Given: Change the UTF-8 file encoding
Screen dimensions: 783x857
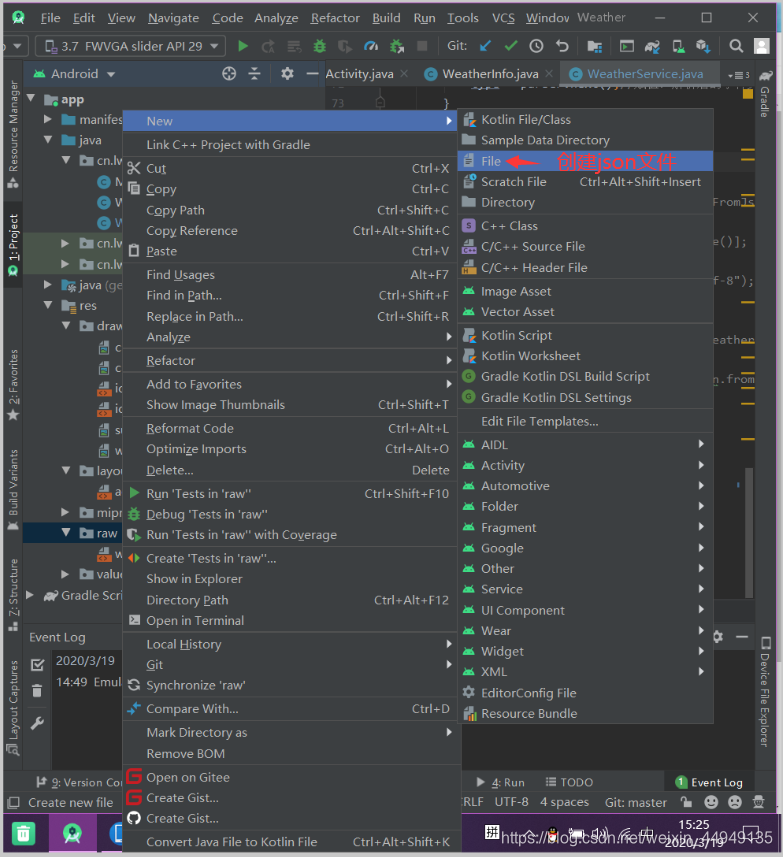Looking at the screenshot, I should point(511,802).
